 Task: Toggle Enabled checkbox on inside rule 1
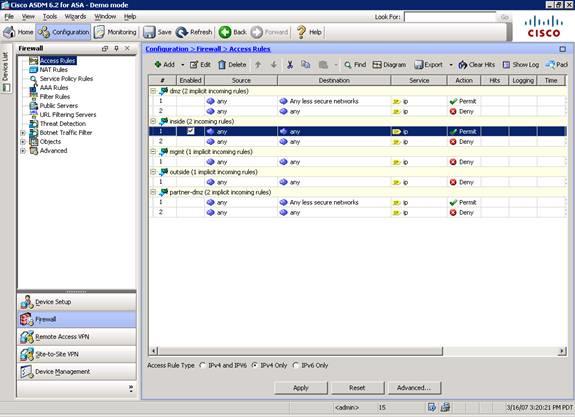pyautogui.click(x=191, y=131)
